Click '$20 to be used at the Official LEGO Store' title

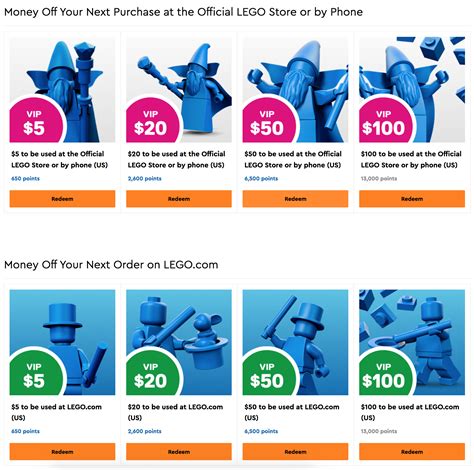176,159
